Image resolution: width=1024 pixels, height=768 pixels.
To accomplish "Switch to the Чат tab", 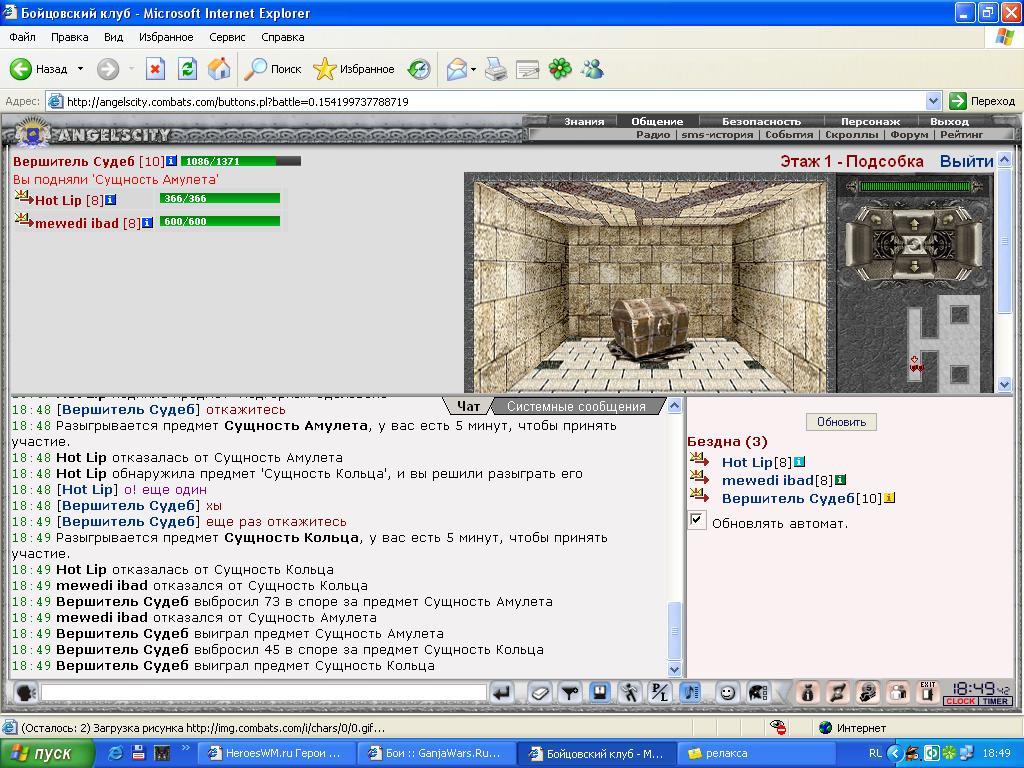I will [468, 406].
